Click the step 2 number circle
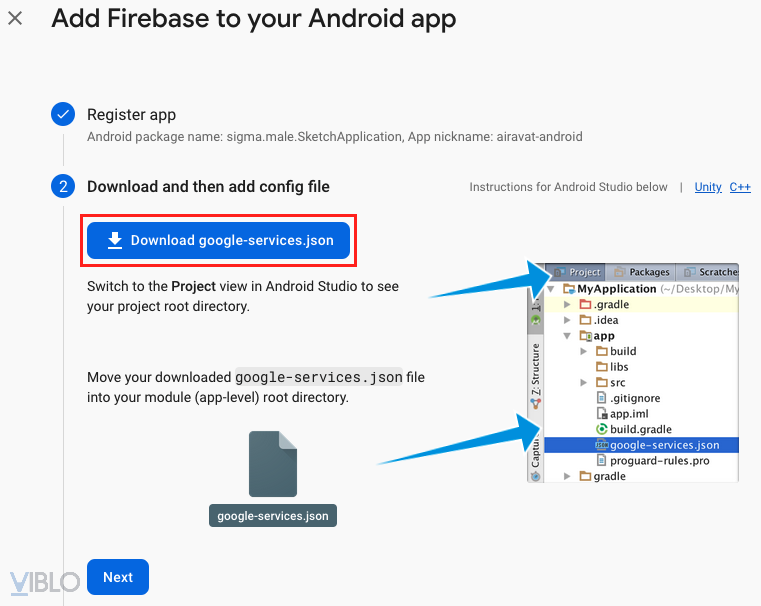761x606 pixels. click(63, 187)
